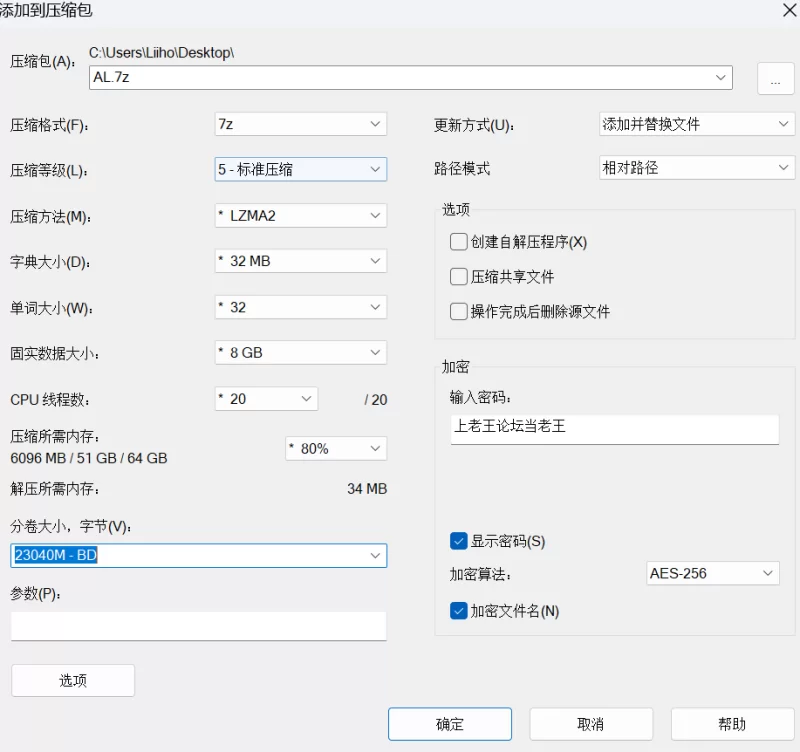Open the 选项 button at bottom left
The width and height of the screenshot is (800, 752).
[73, 680]
